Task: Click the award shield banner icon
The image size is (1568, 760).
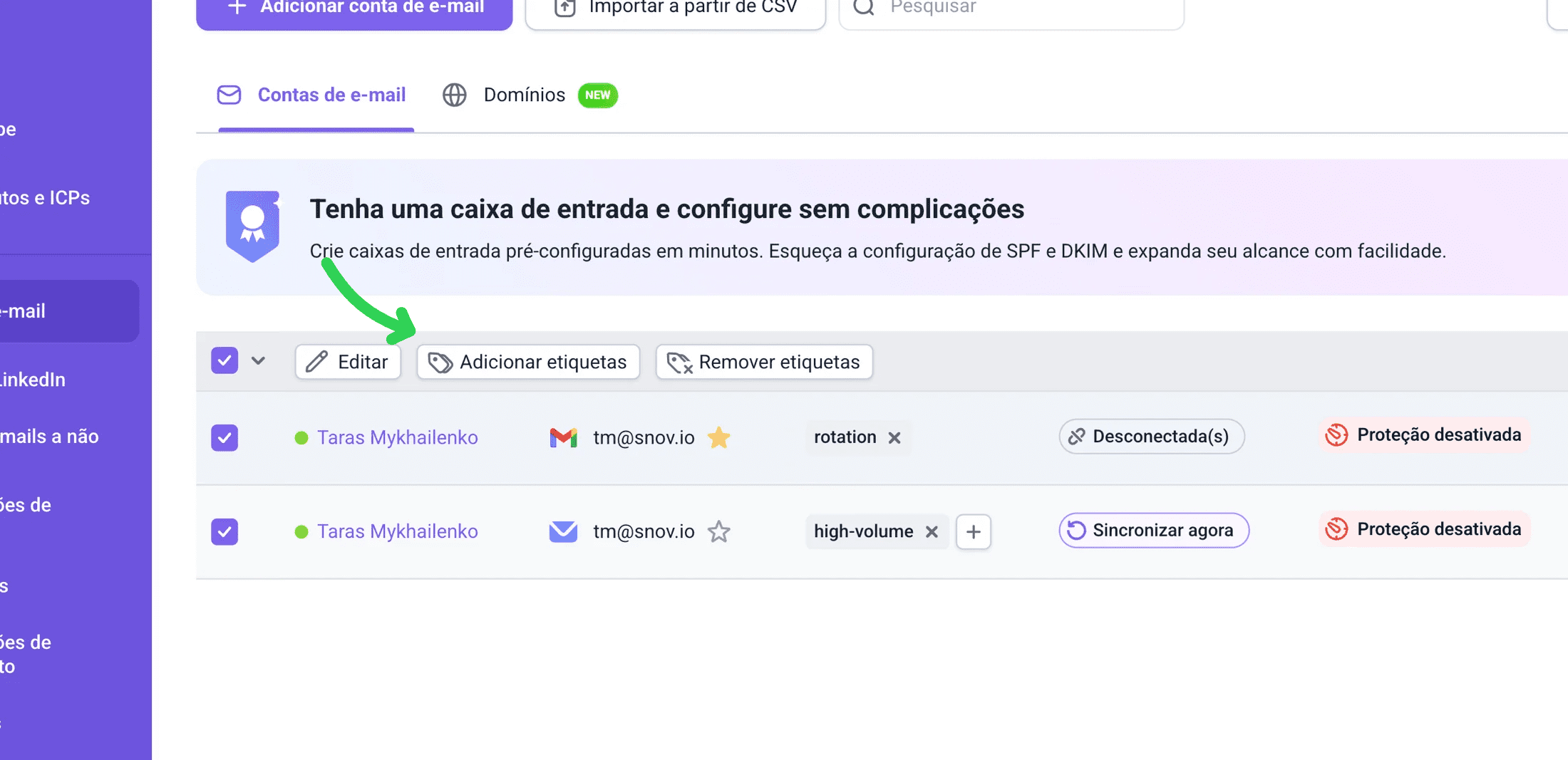Action: click(252, 226)
